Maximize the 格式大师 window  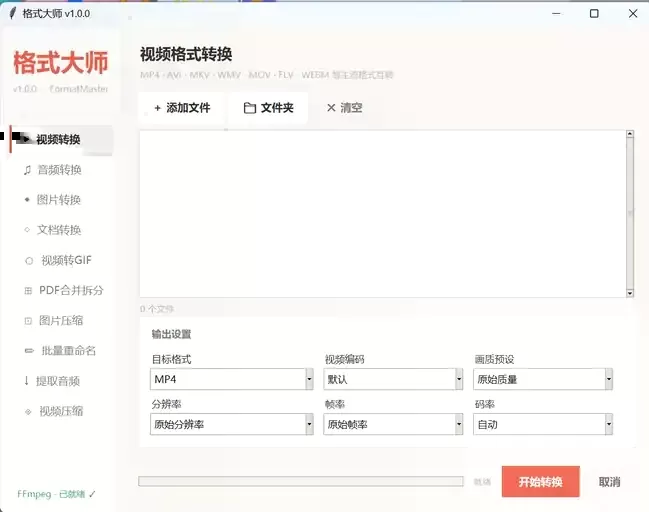[x=594, y=14]
